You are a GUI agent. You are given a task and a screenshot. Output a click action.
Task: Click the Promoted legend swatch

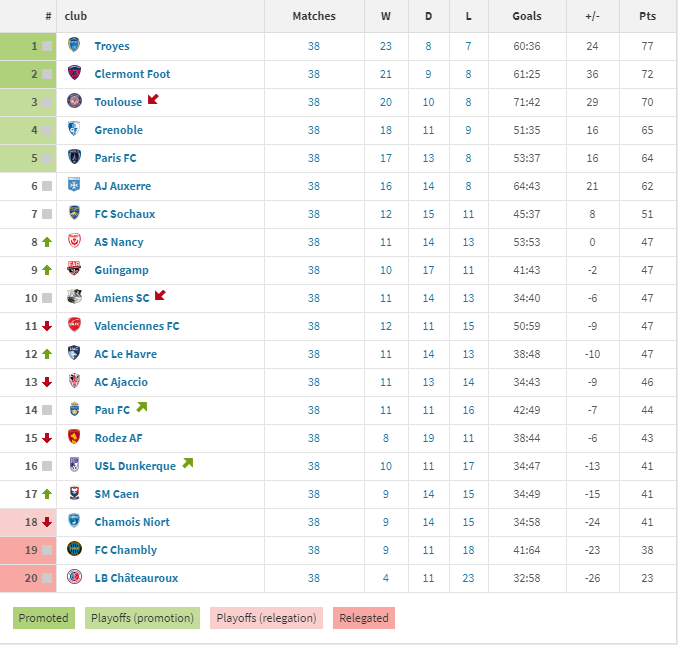pos(44,618)
